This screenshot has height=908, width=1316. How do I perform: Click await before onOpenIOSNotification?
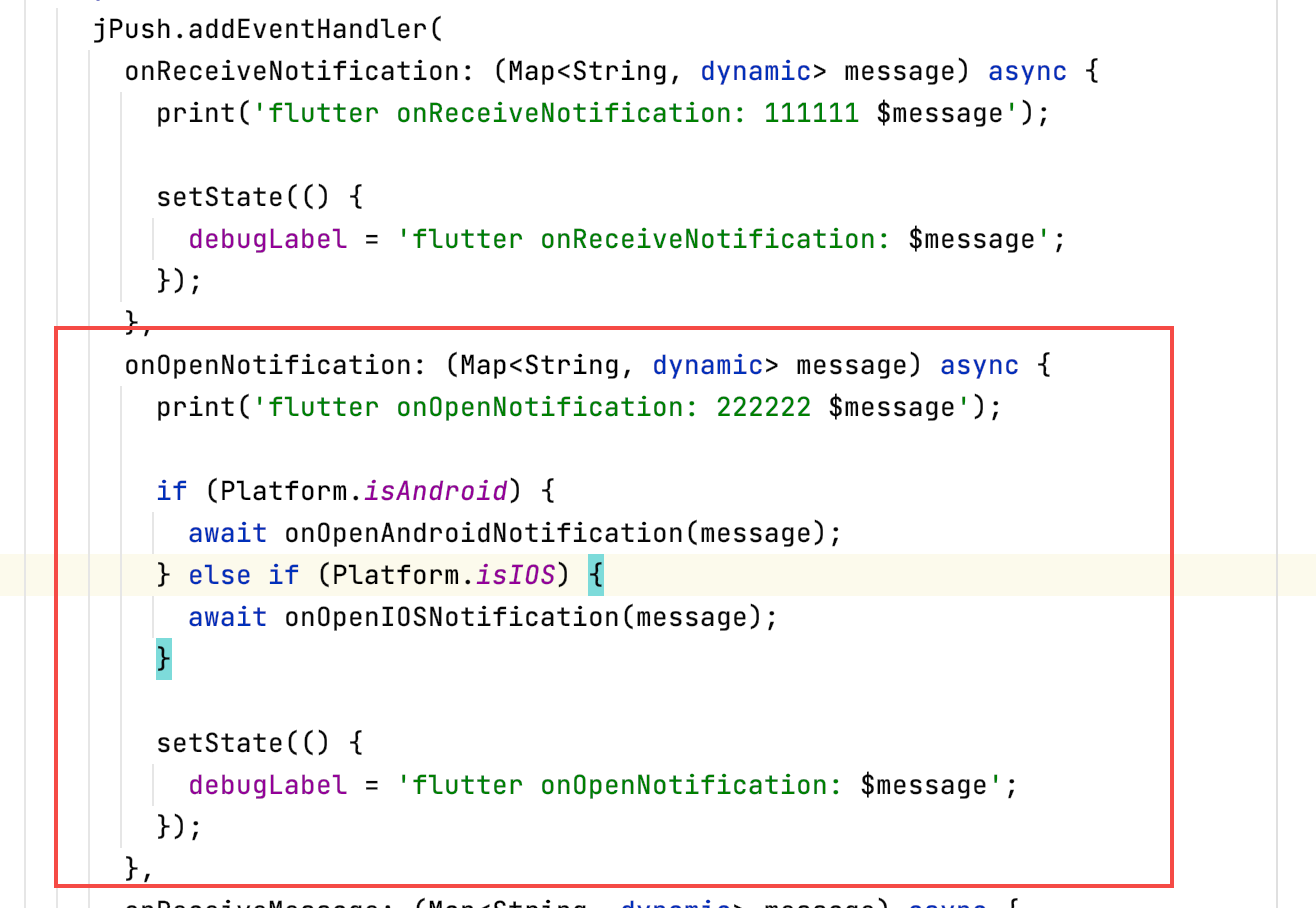228,617
